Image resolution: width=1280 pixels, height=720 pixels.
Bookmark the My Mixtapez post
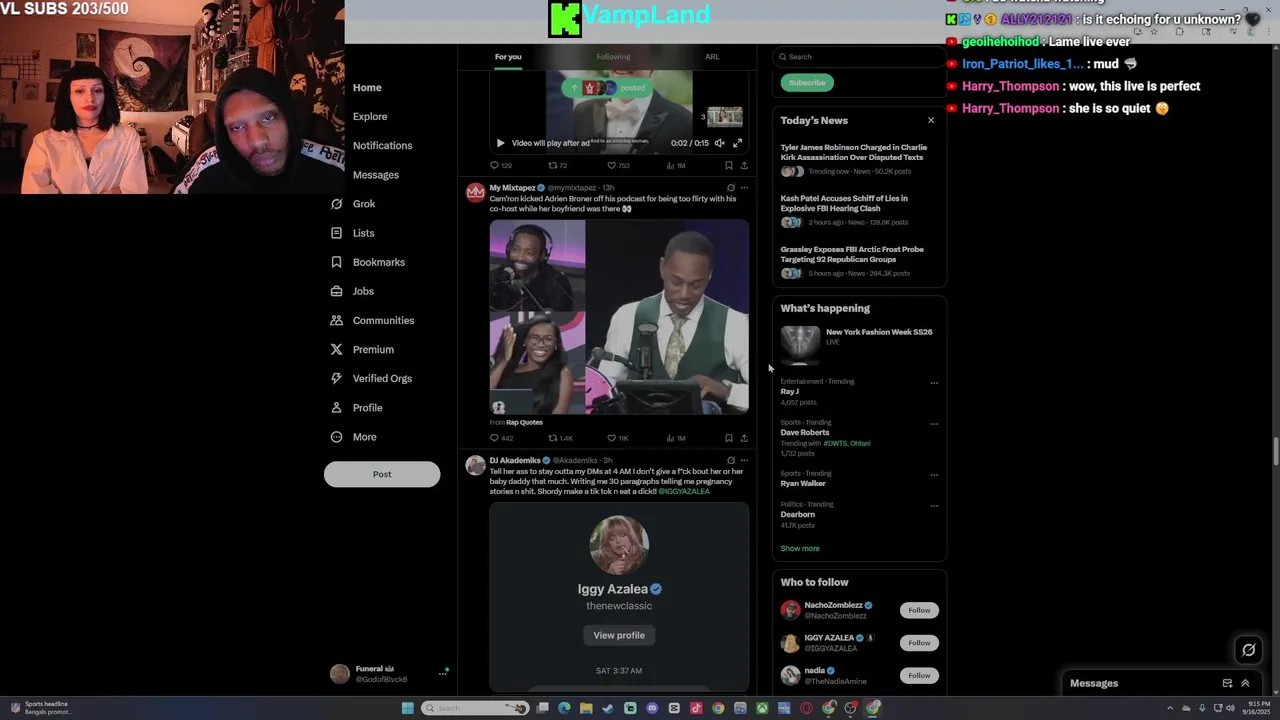pos(729,438)
